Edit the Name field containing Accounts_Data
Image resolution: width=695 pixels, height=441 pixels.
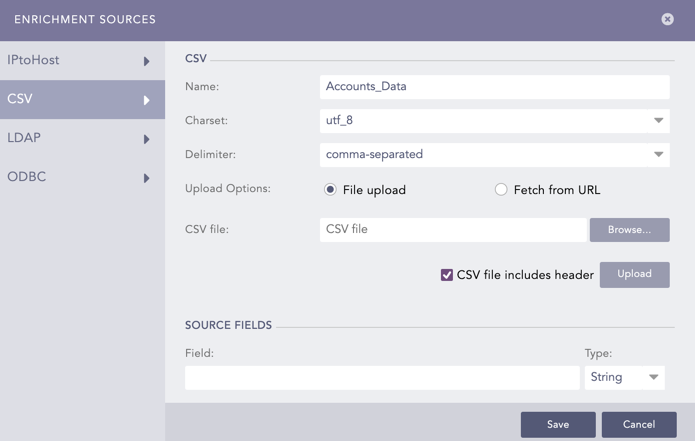click(495, 87)
